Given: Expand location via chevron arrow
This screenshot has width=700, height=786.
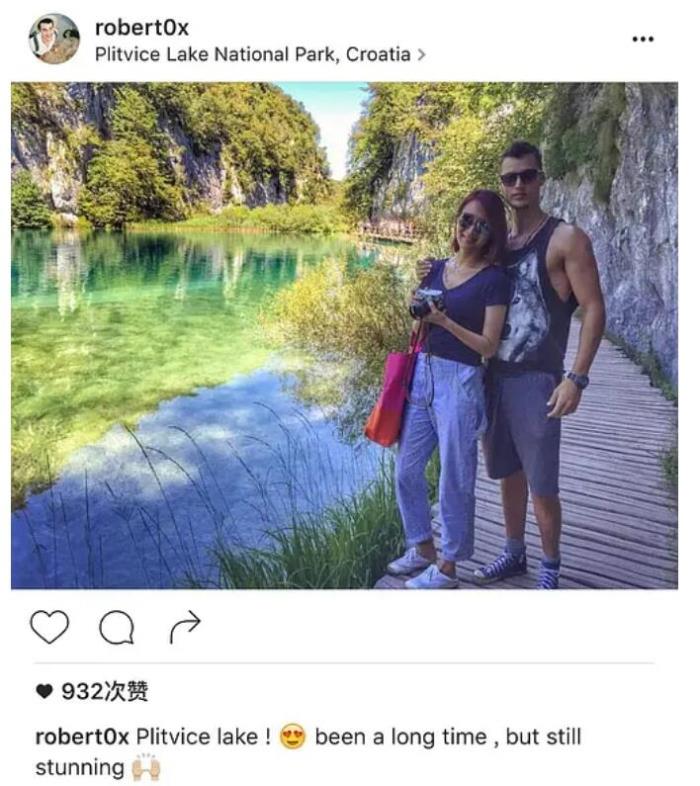Looking at the screenshot, I should pyautogui.click(x=421, y=54).
